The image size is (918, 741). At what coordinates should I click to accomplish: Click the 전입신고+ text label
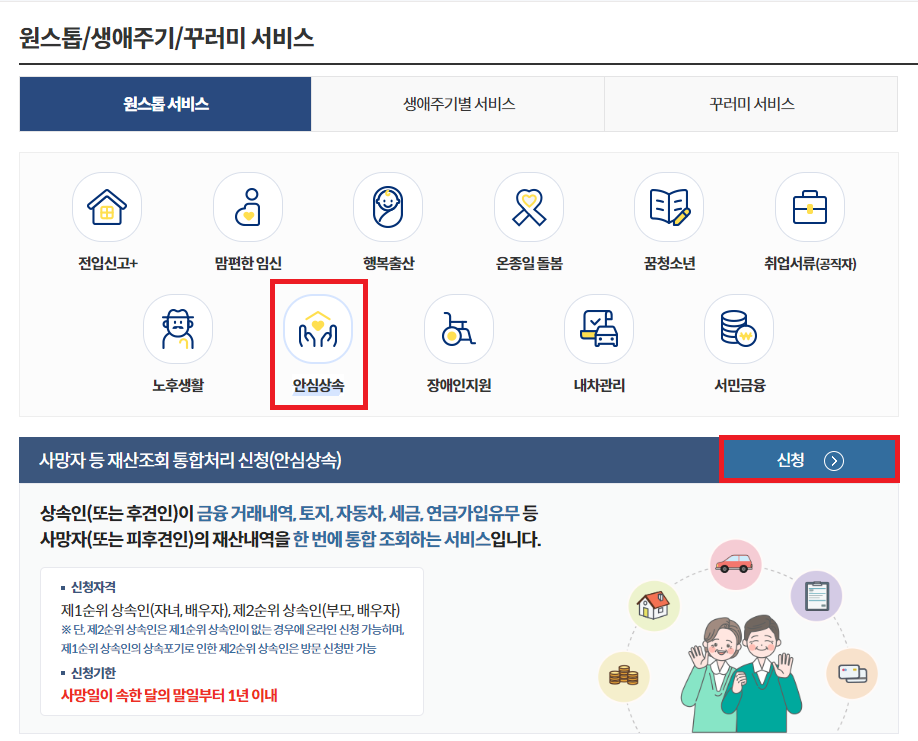pos(108,263)
